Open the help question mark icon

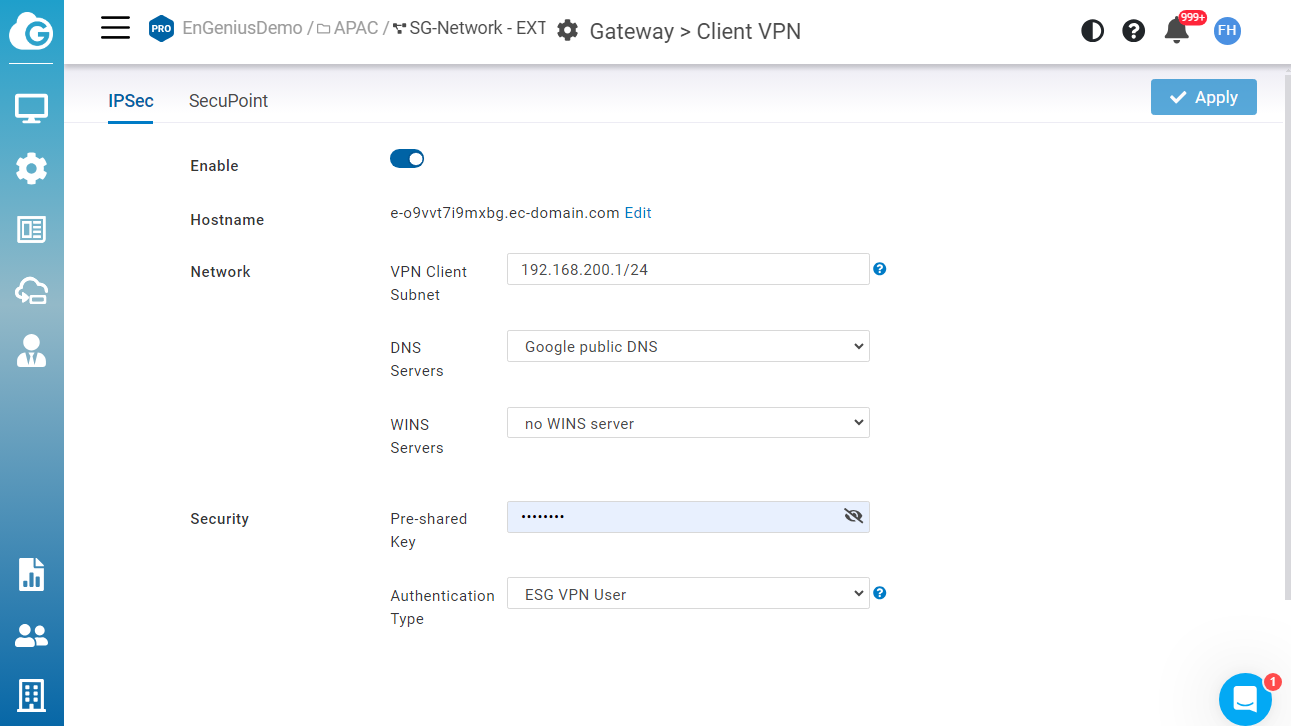pos(1133,31)
